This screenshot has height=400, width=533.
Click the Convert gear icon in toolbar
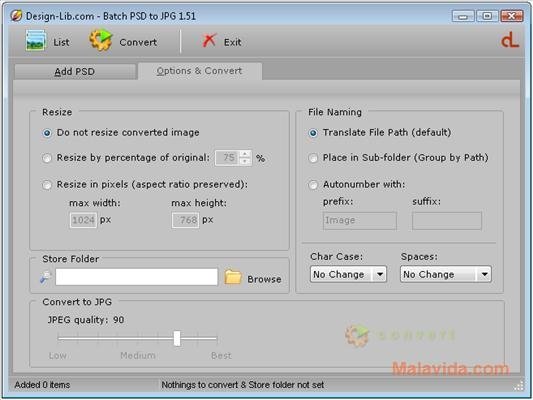tap(101, 40)
